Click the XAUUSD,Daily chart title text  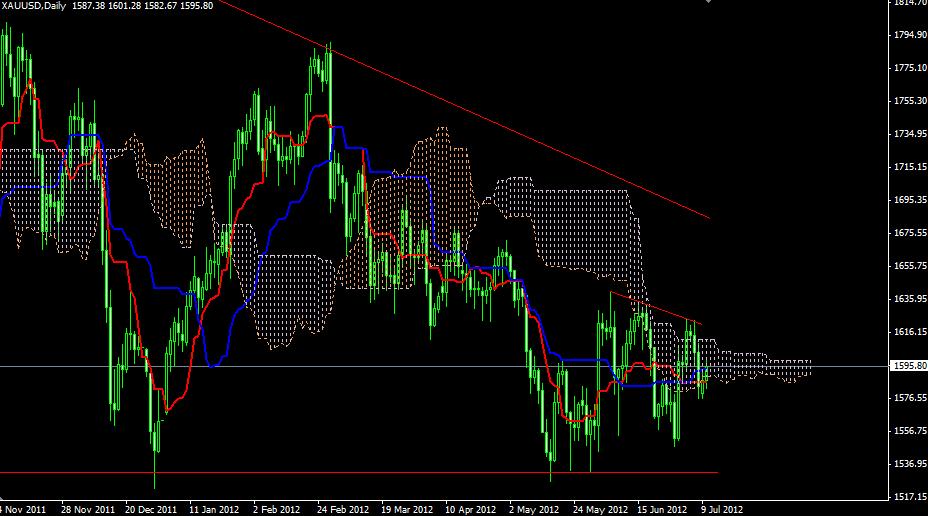click(34, 6)
